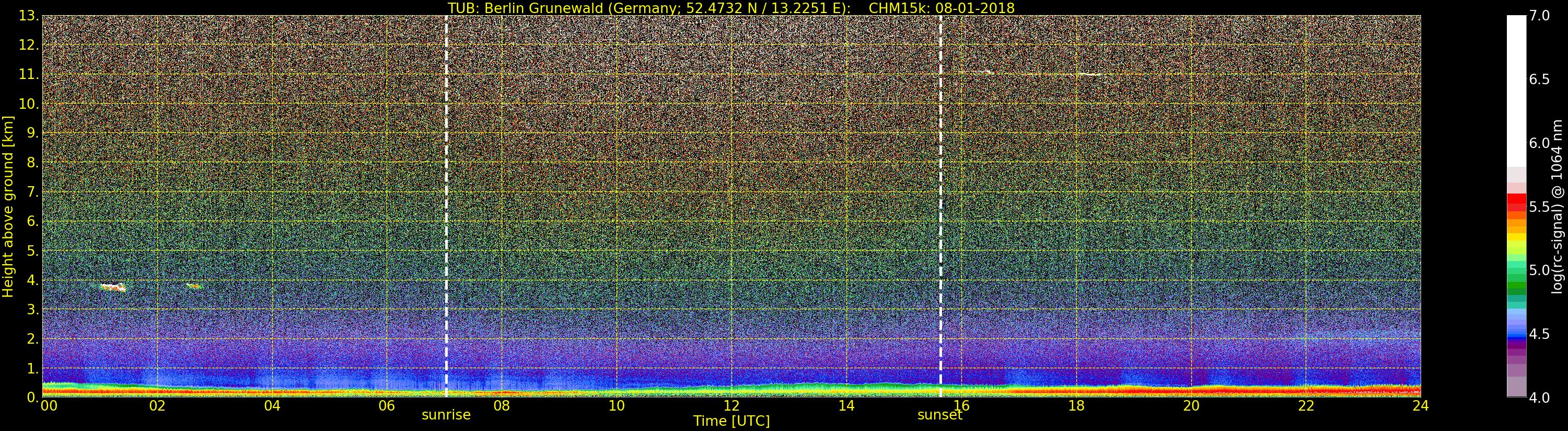Click the 12 tick on the time axis
The image size is (1568, 431).
(x=731, y=406)
